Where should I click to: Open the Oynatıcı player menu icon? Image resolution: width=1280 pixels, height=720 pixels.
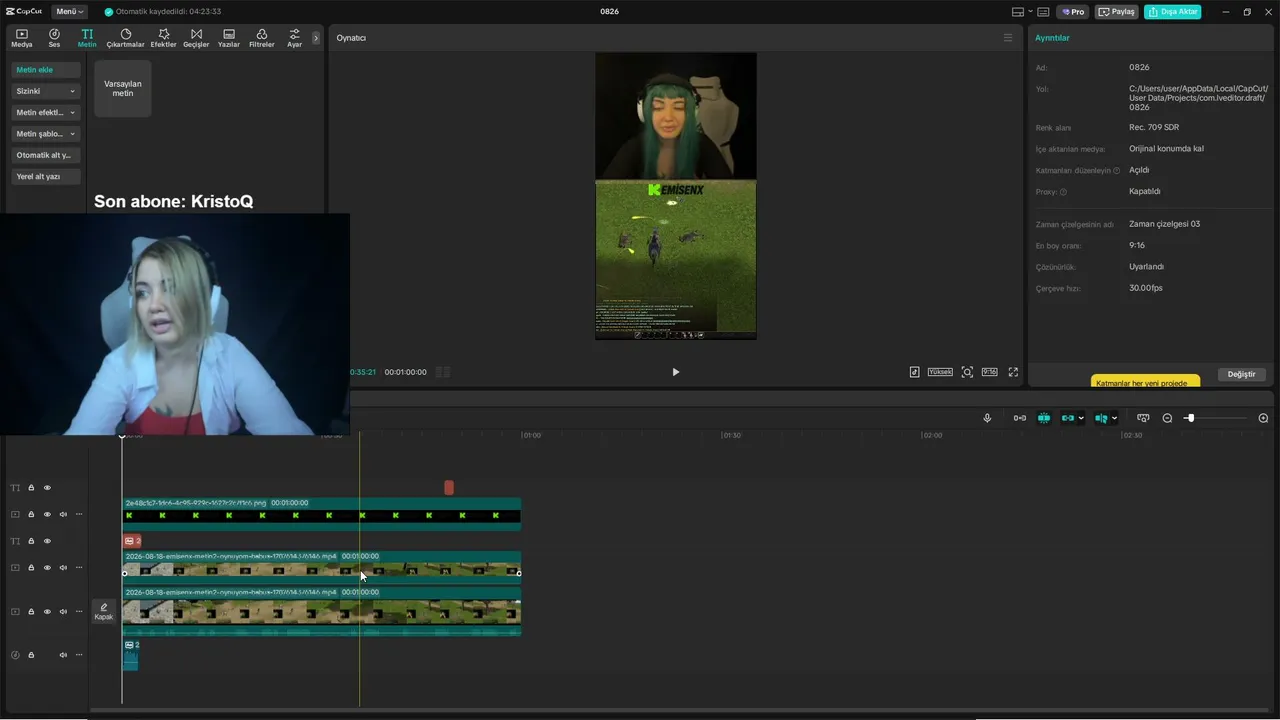click(x=1008, y=38)
